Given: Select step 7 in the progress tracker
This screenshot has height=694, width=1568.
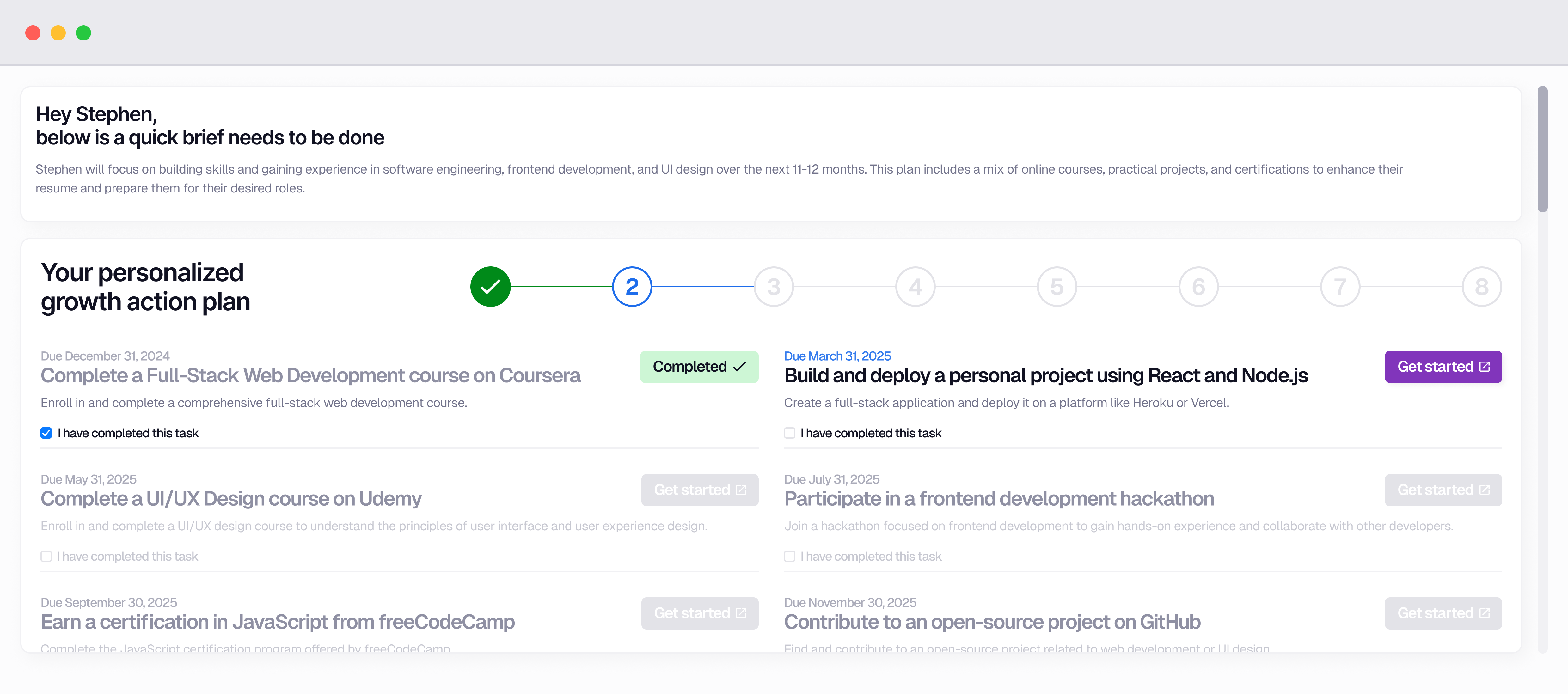Looking at the screenshot, I should point(1340,286).
